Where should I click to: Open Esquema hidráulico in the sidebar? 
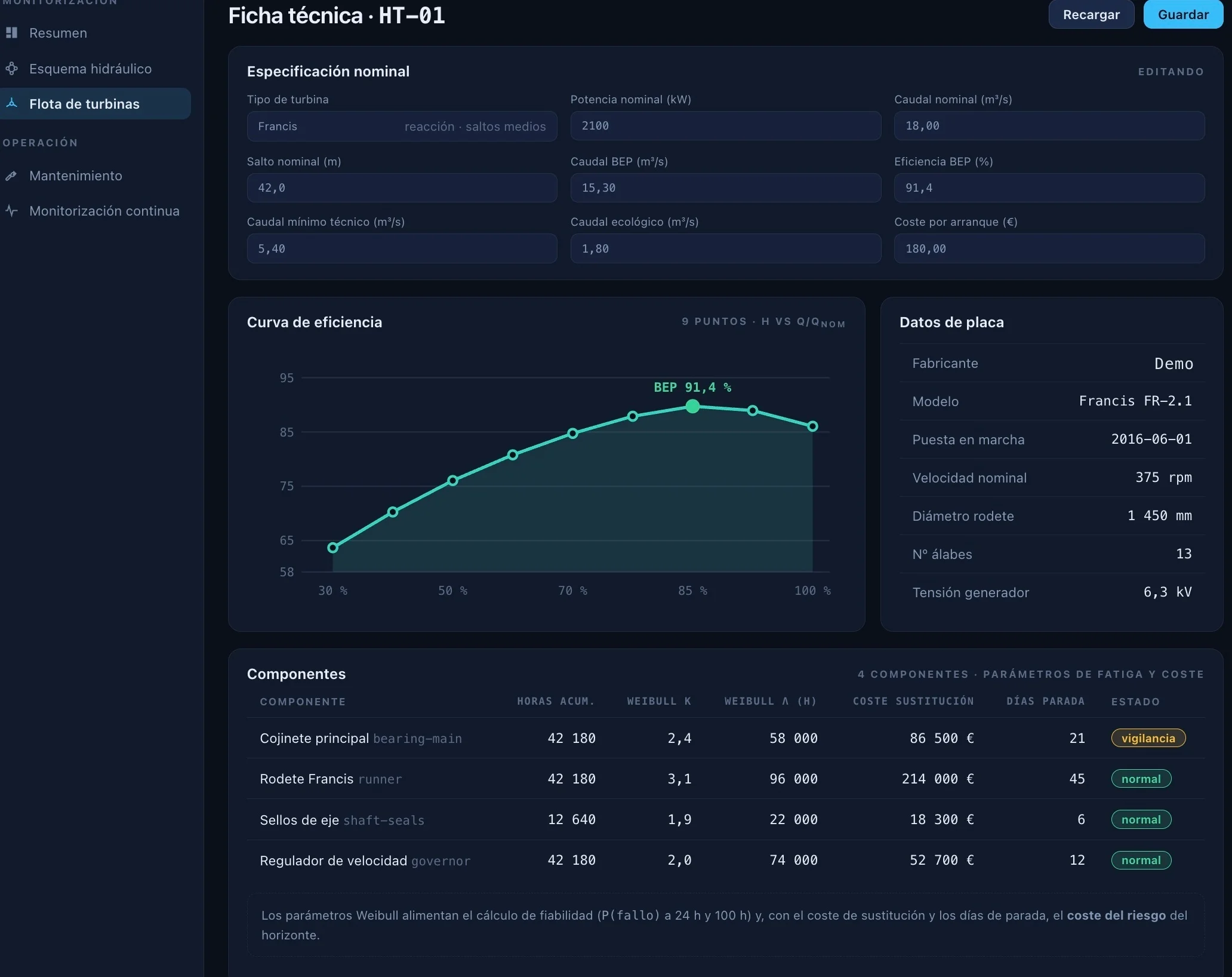pyautogui.click(x=96, y=69)
